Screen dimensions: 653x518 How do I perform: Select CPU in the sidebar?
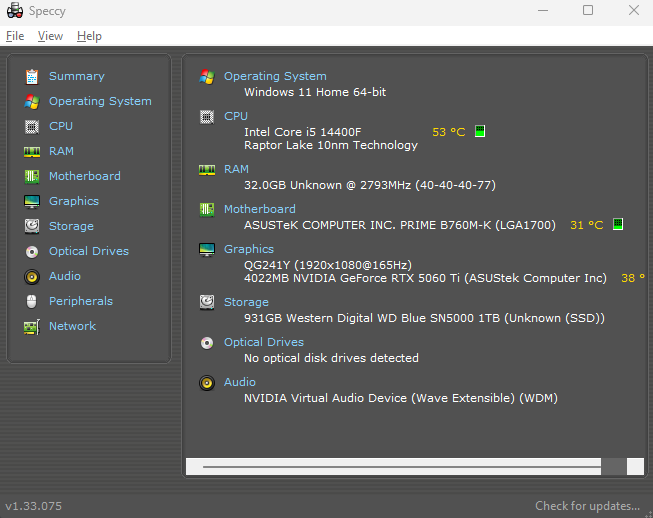(x=61, y=126)
